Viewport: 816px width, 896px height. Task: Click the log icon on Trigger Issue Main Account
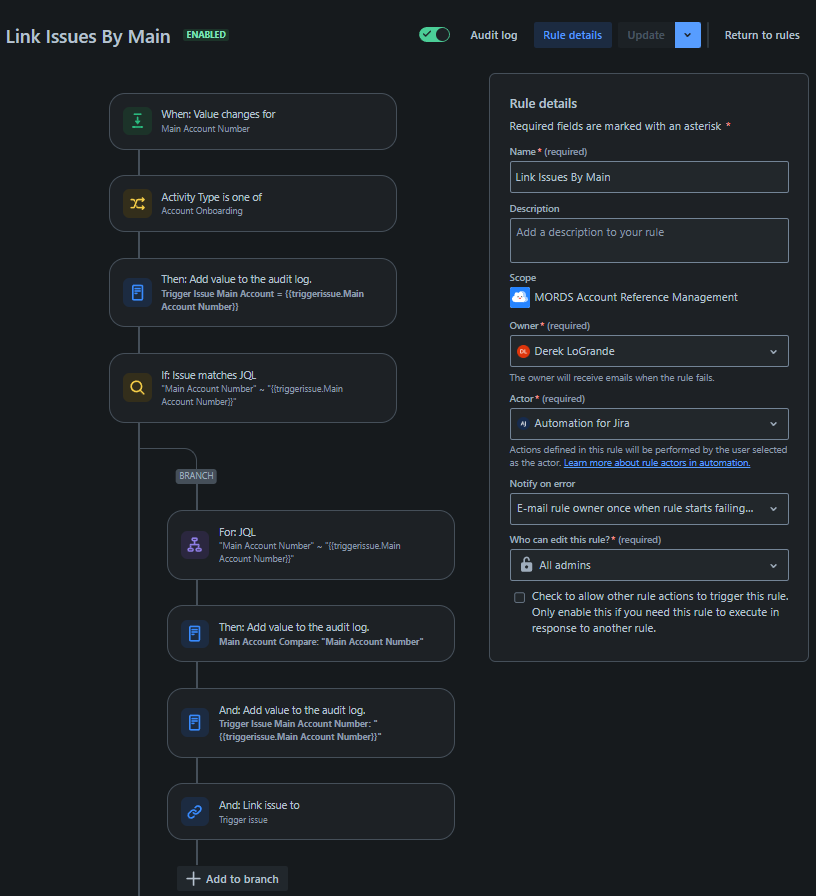coord(137,293)
